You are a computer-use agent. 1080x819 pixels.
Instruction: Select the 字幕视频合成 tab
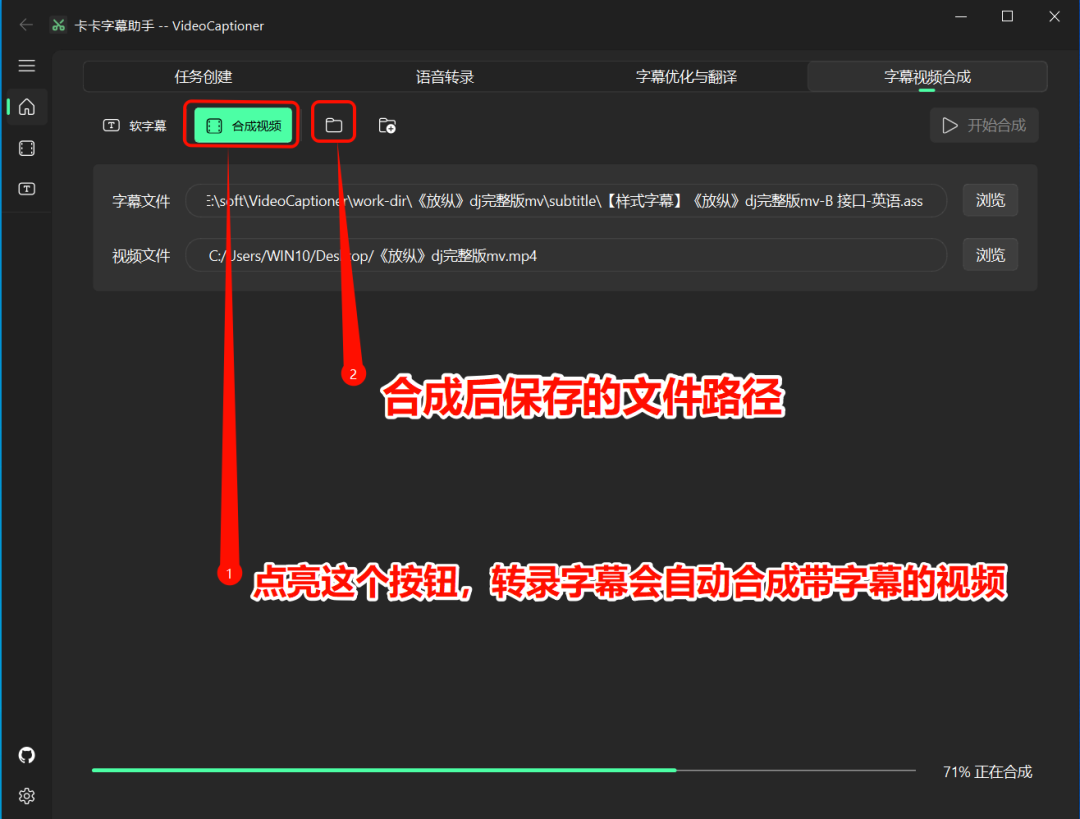(x=927, y=76)
